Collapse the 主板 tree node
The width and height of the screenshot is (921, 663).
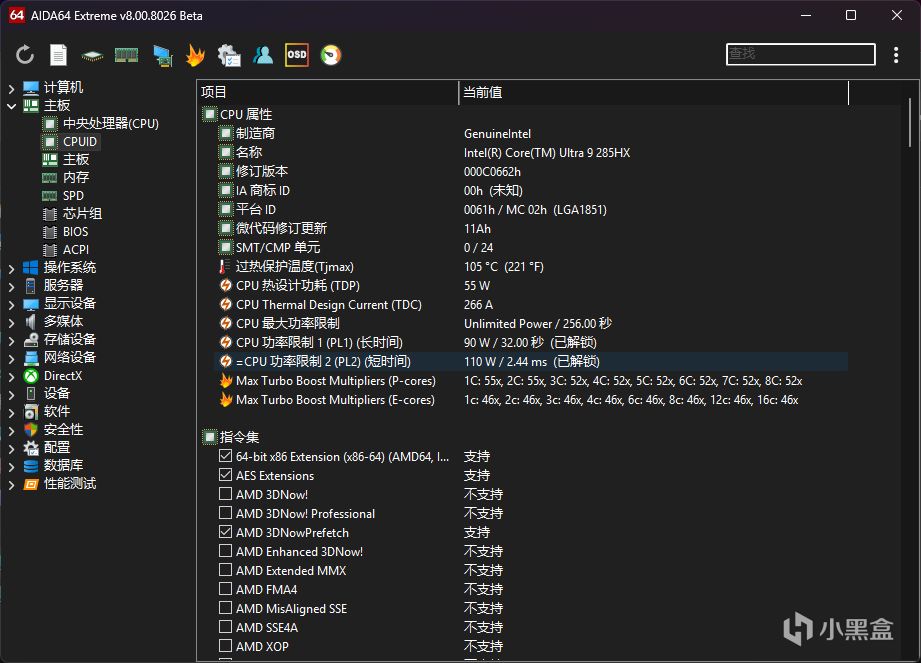(x=11, y=106)
